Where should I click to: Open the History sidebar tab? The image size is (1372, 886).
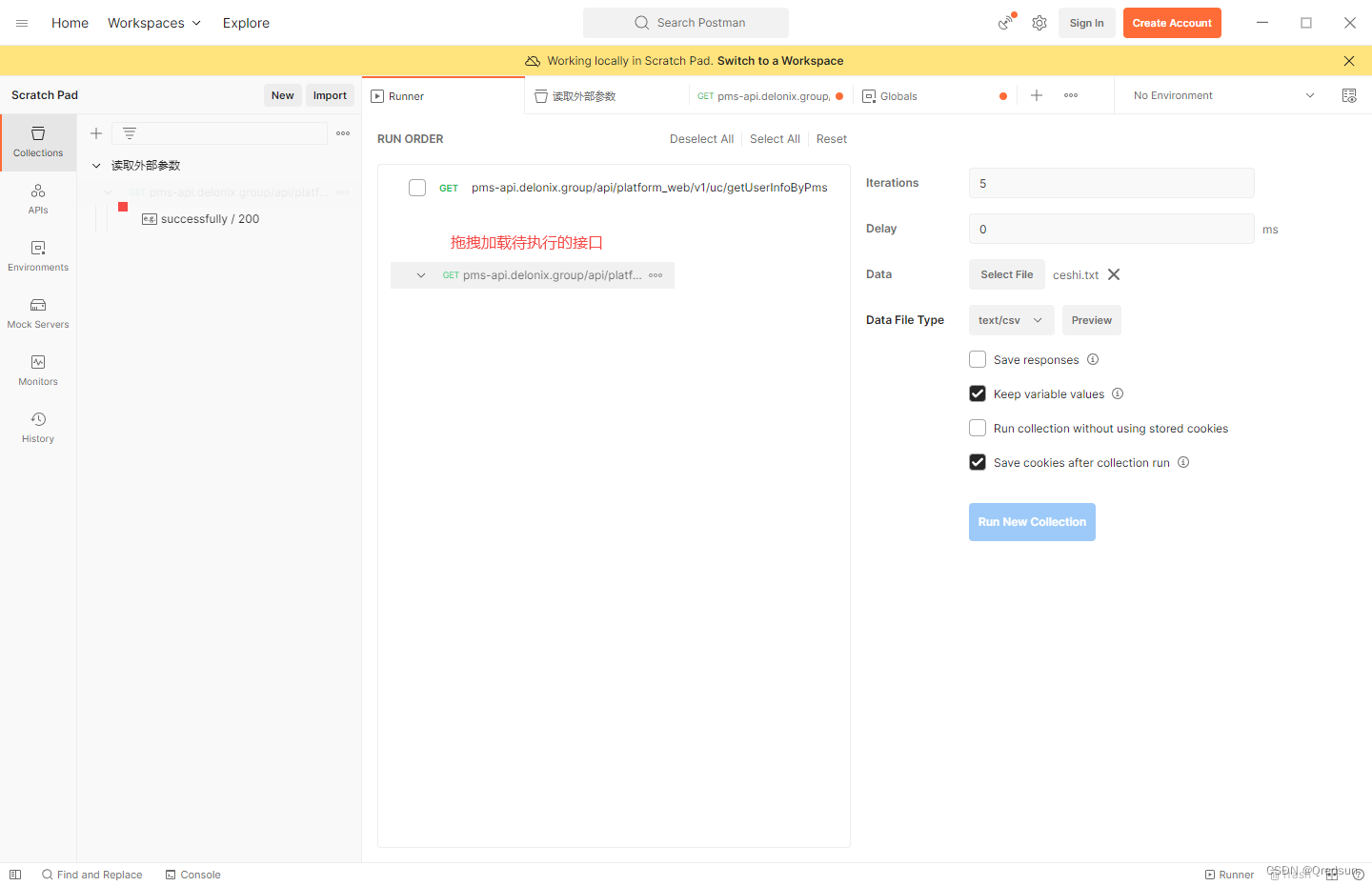38,428
